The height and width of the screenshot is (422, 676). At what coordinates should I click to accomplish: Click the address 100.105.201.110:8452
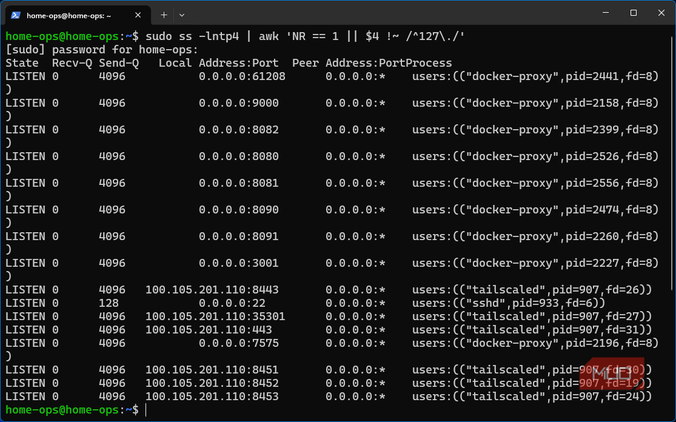(212, 384)
